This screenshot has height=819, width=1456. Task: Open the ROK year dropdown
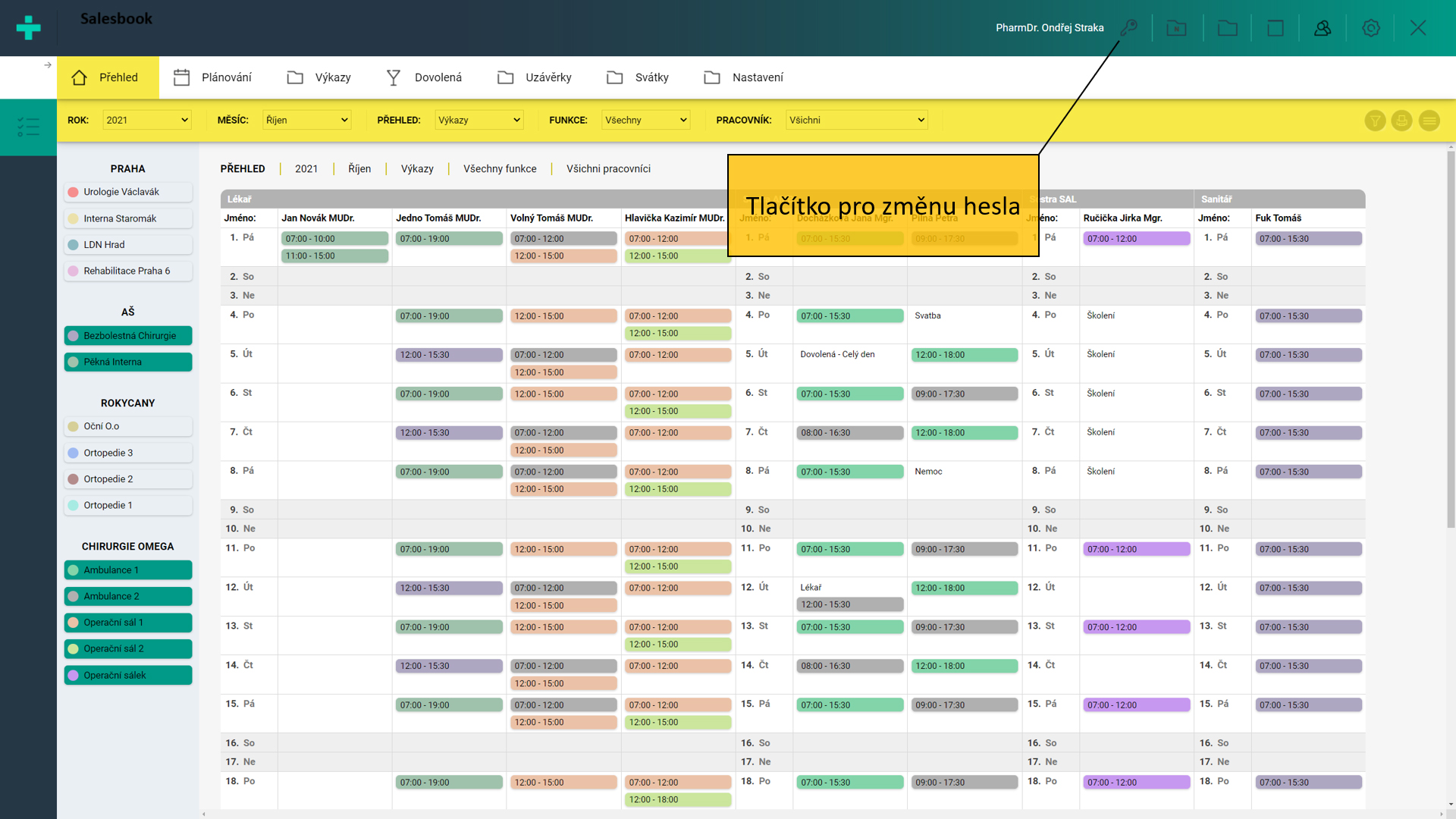146,120
